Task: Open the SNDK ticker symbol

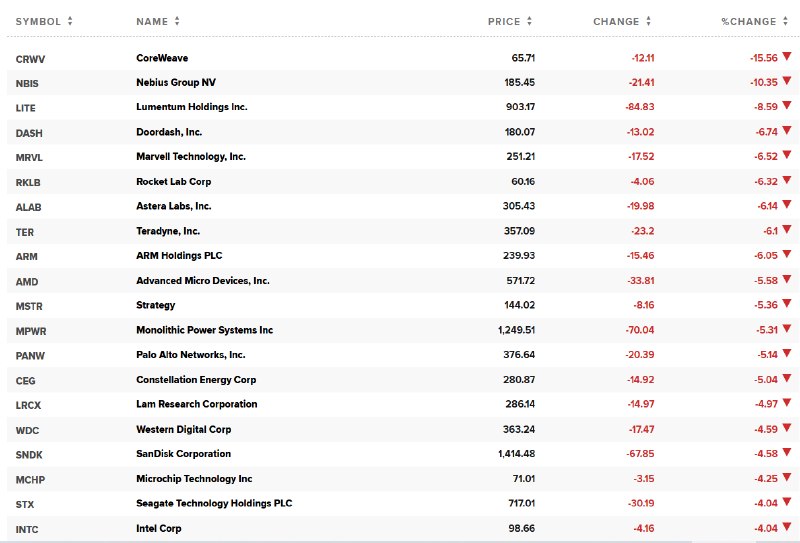Action: pos(29,455)
